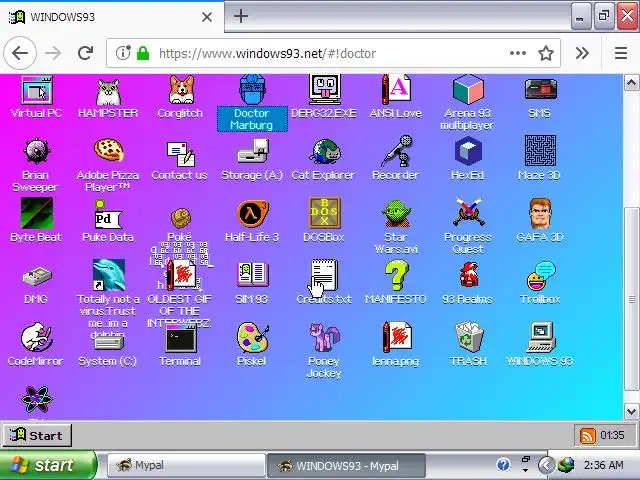
Task: Show site information icon
Action: [x=122, y=53]
